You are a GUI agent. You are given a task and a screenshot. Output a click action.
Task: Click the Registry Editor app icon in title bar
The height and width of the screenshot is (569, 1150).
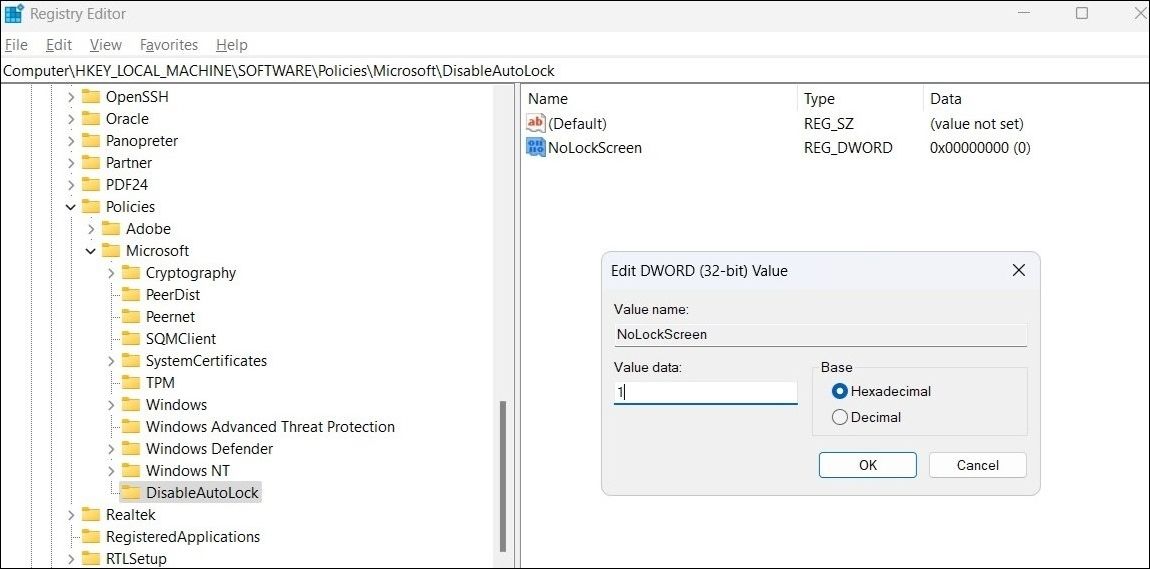(13, 13)
